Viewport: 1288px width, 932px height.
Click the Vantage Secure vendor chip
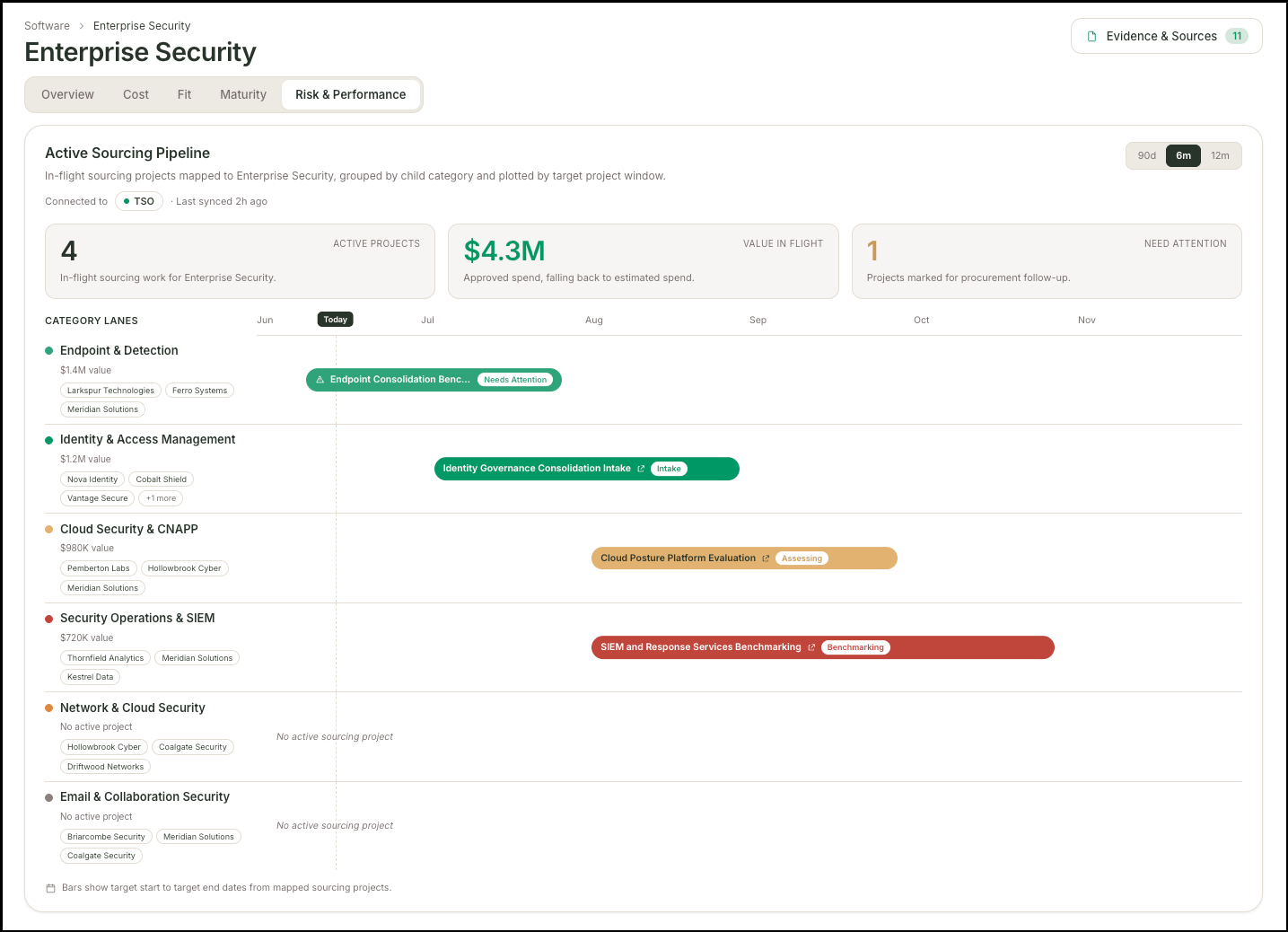97,498
